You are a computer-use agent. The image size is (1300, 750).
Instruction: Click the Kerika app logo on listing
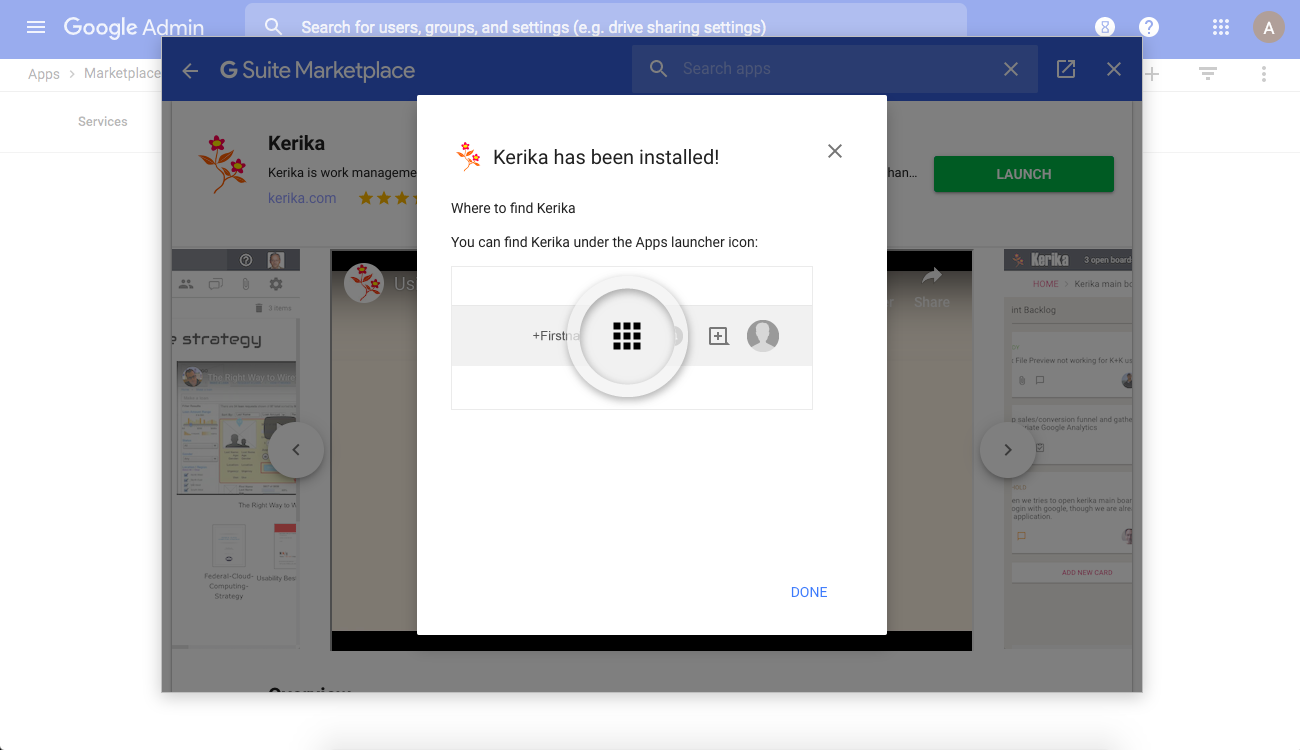pyautogui.click(x=222, y=164)
